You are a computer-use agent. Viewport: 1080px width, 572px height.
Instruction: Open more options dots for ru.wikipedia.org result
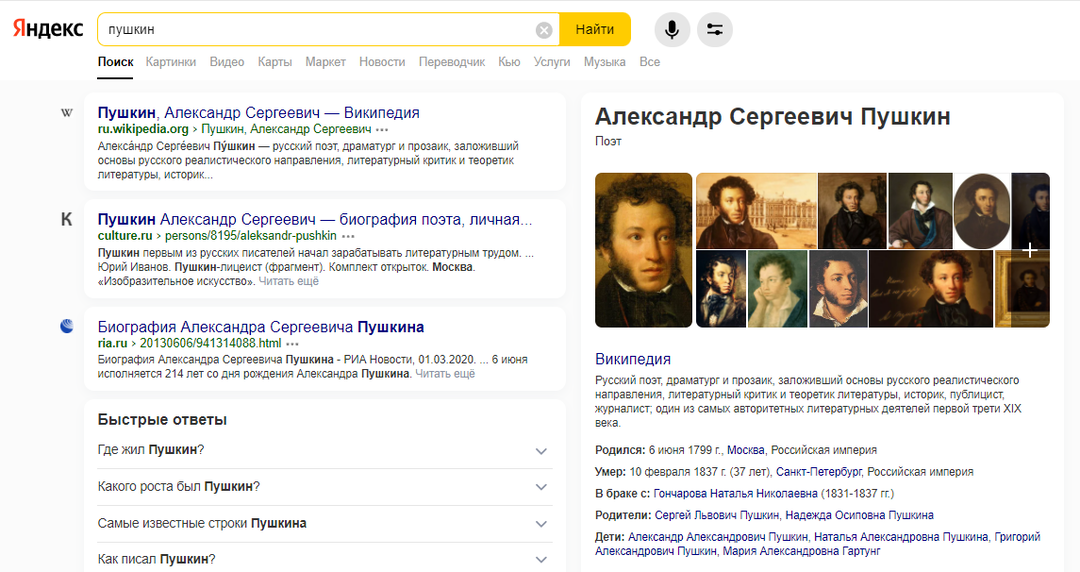pyautogui.click(x=382, y=130)
